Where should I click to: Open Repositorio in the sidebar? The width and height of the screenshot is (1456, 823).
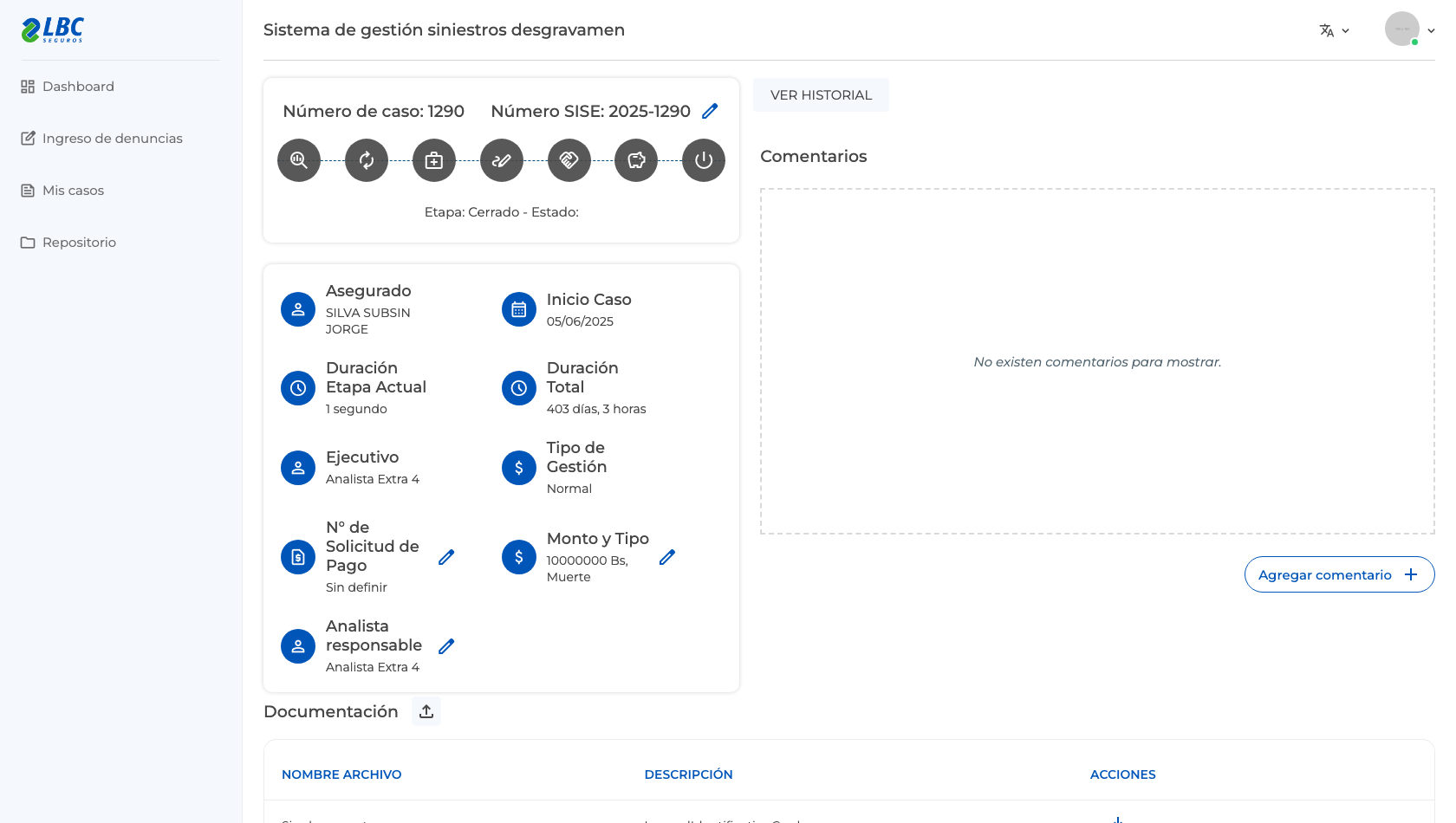click(x=68, y=243)
